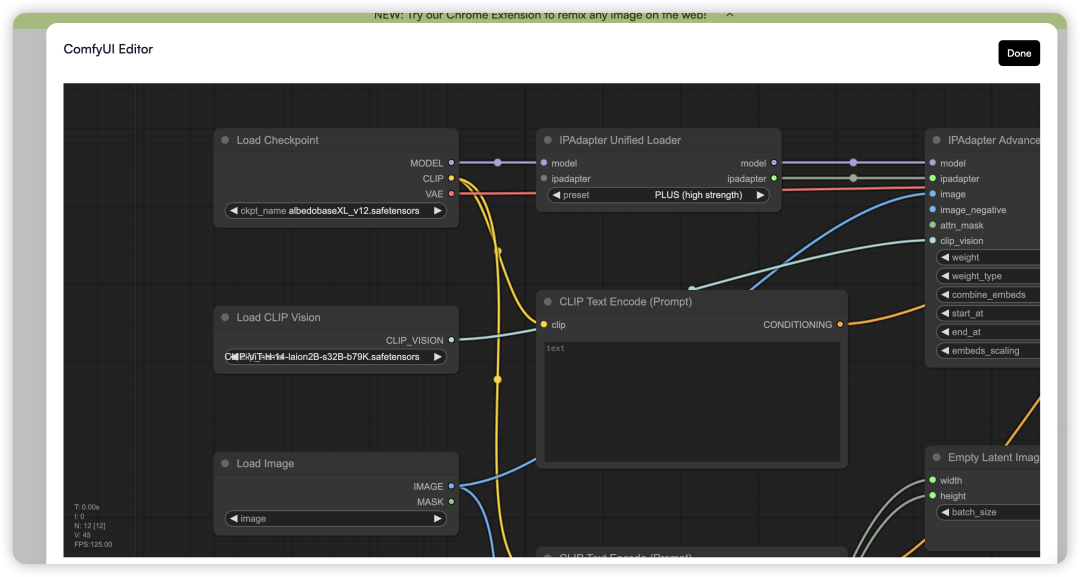Click the Load Image node title
This screenshot has width=1080, height=577.
coord(265,464)
